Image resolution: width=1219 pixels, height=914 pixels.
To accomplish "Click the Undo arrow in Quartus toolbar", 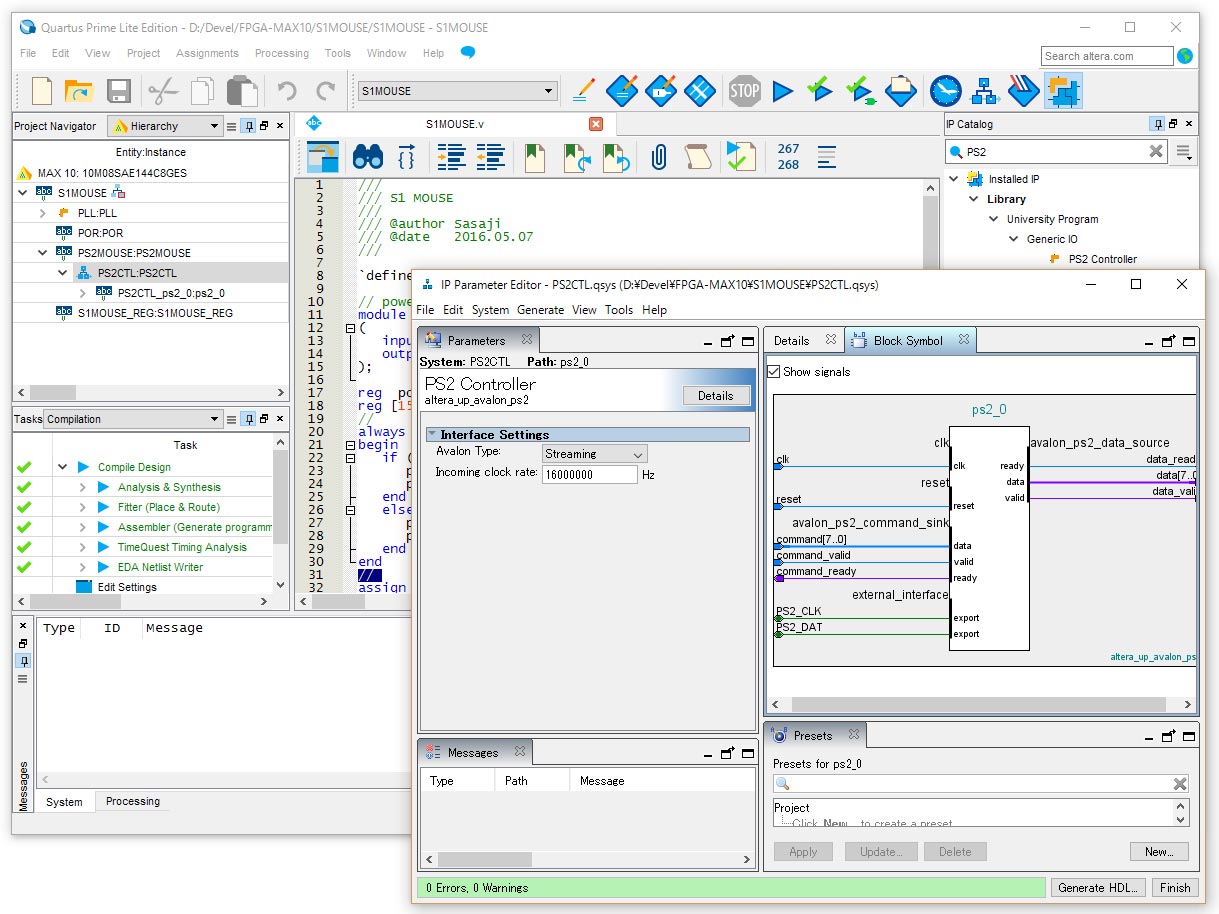I will click(x=287, y=91).
